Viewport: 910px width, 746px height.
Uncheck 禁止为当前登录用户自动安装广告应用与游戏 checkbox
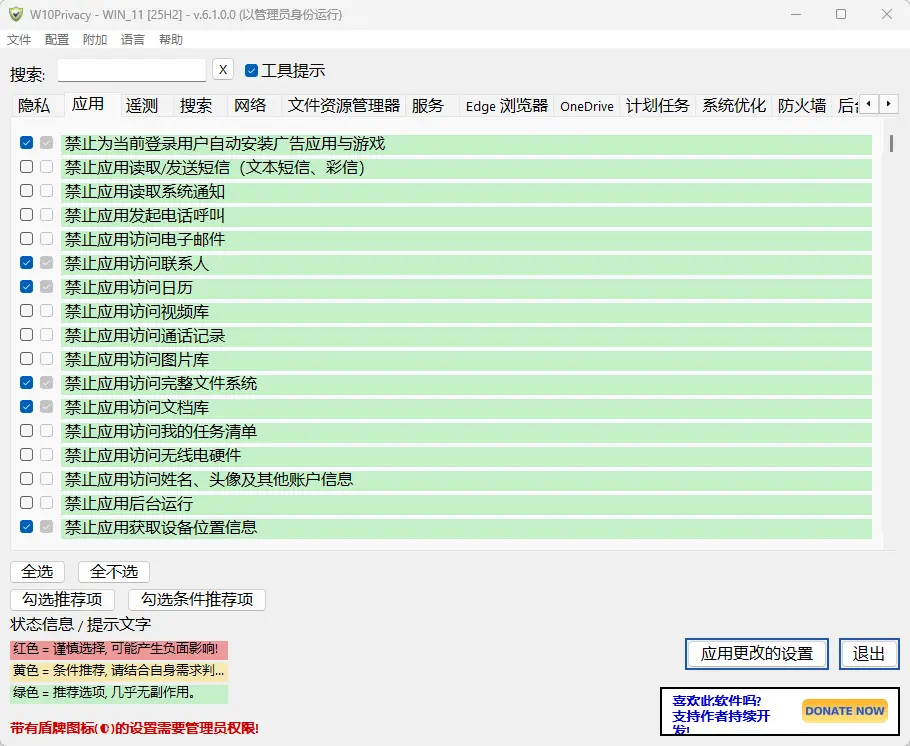26,143
